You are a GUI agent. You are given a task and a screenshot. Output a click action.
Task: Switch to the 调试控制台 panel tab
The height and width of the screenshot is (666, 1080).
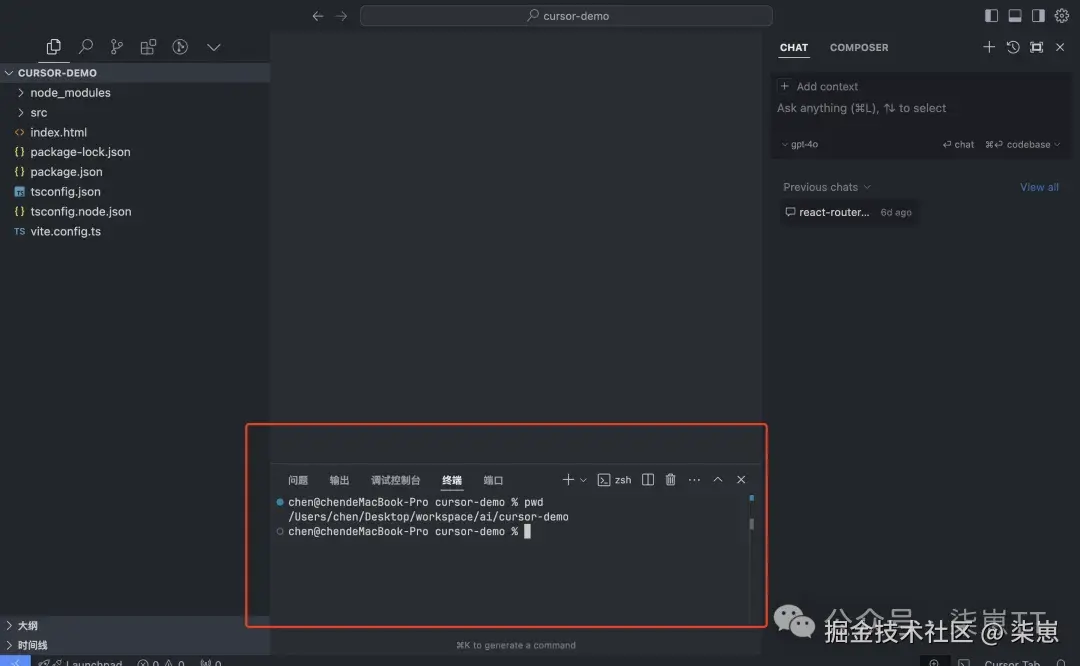coord(395,480)
